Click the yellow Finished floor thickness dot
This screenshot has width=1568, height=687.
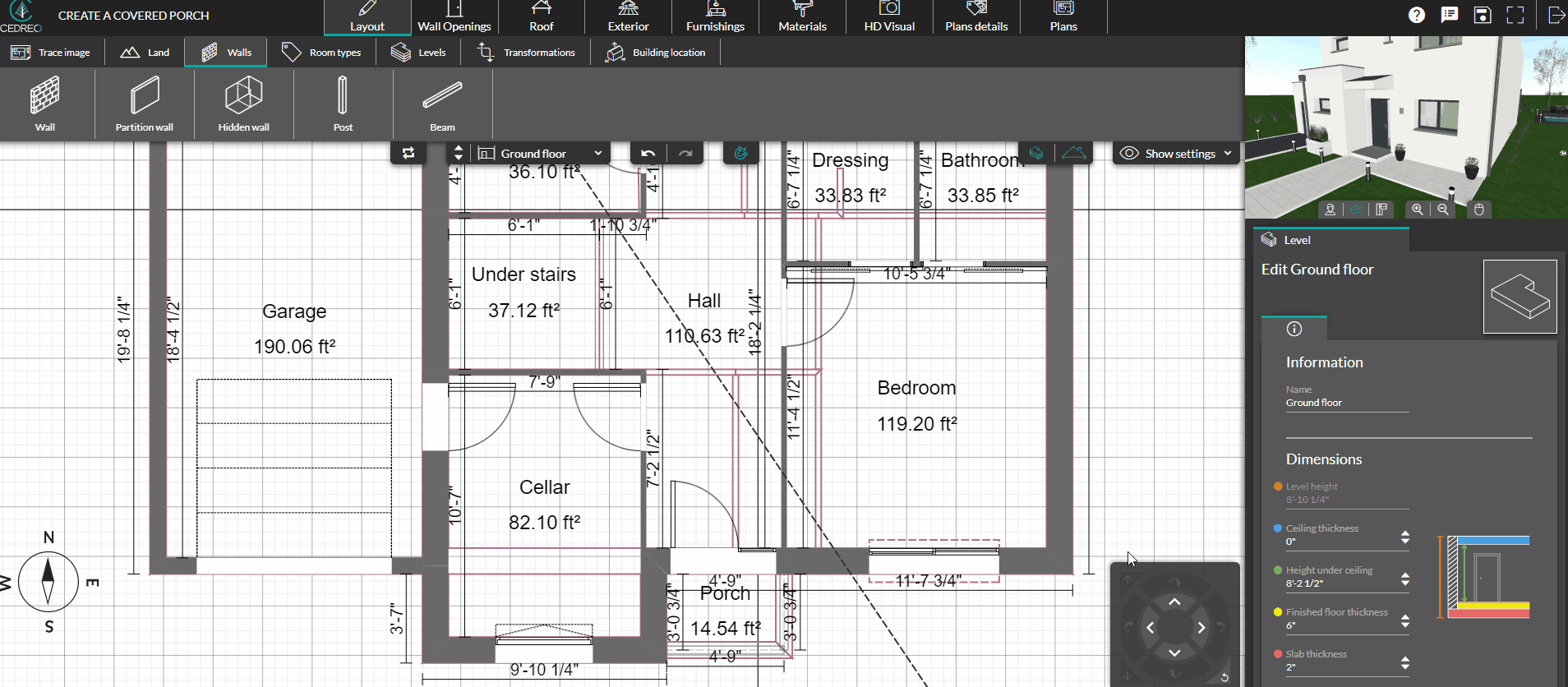1278,612
